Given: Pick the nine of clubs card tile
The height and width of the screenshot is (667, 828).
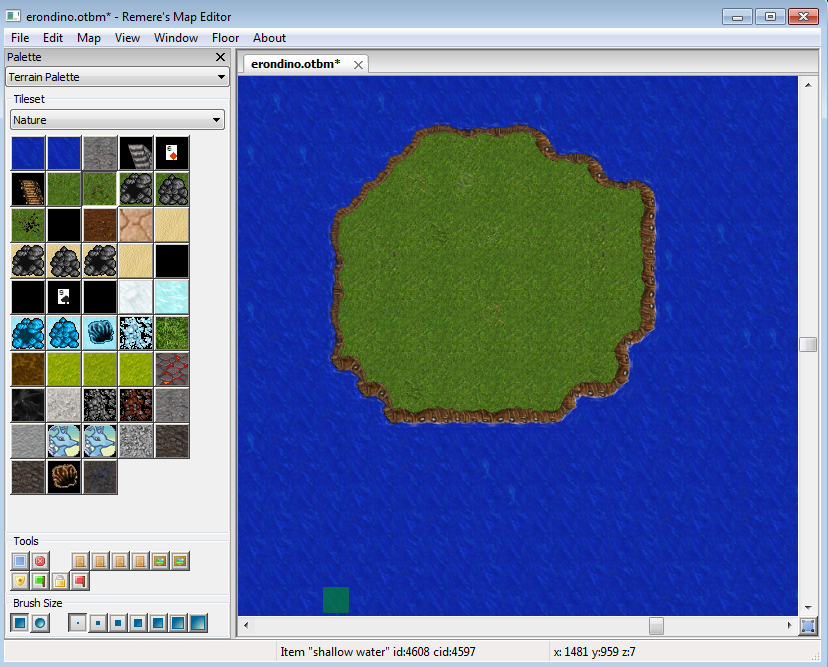Looking at the screenshot, I should 64,296.
